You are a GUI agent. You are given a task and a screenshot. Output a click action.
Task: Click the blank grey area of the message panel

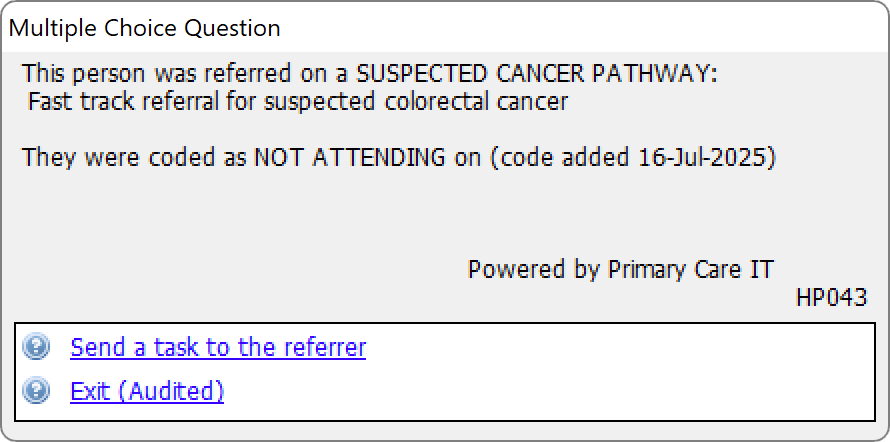point(445,216)
